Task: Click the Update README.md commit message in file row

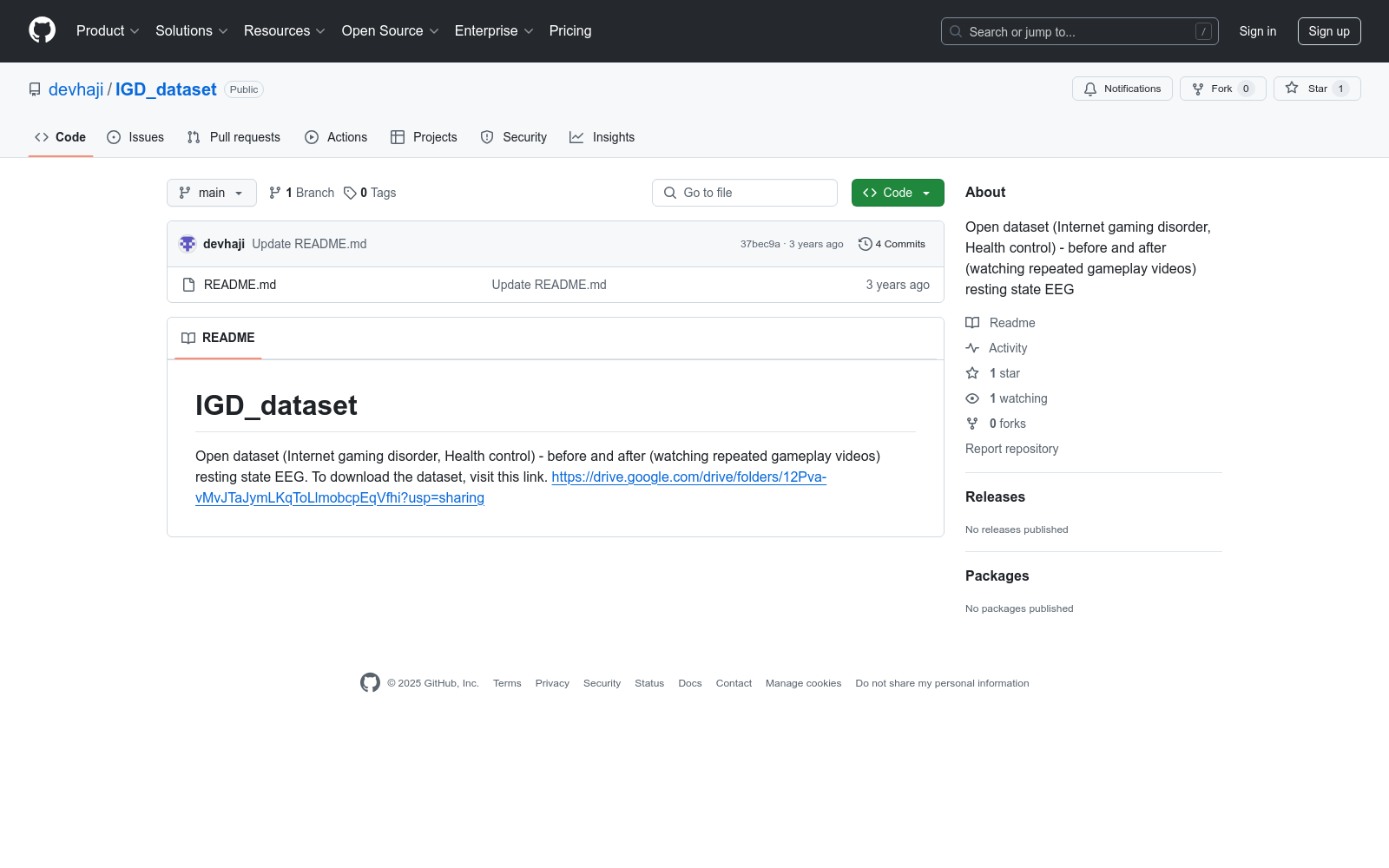Action: point(549,285)
